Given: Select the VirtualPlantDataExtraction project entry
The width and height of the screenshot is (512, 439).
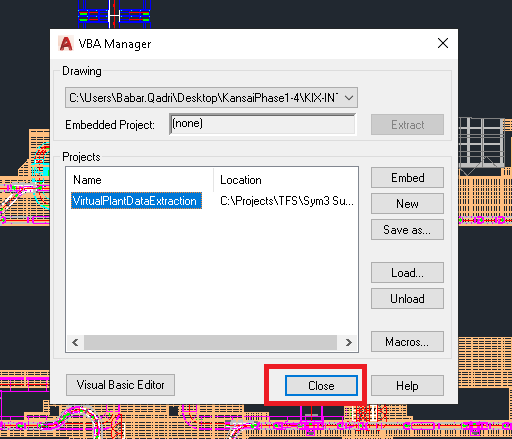Looking at the screenshot, I should point(136,201).
